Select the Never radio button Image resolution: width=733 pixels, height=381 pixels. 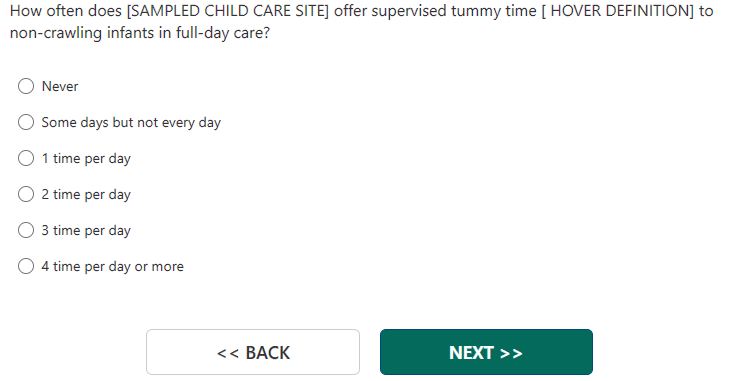pyautogui.click(x=26, y=86)
